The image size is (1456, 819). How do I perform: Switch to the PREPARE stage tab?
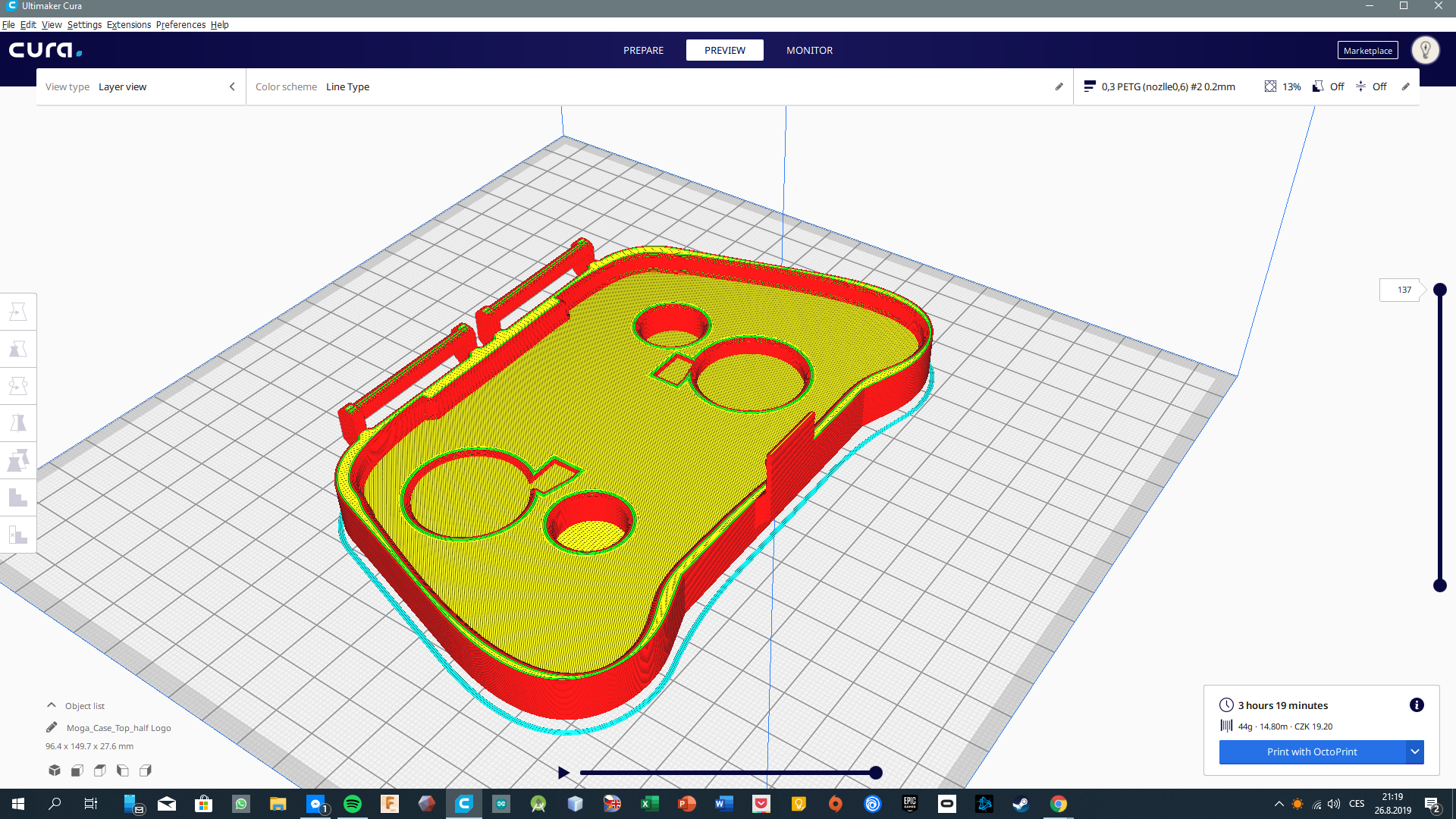(643, 50)
